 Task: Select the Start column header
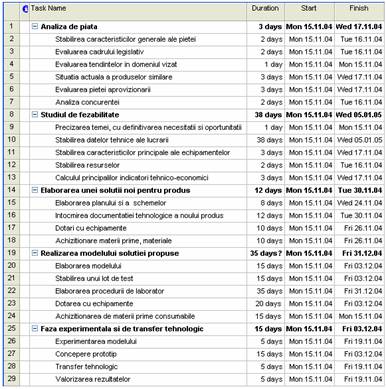point(309,12)
